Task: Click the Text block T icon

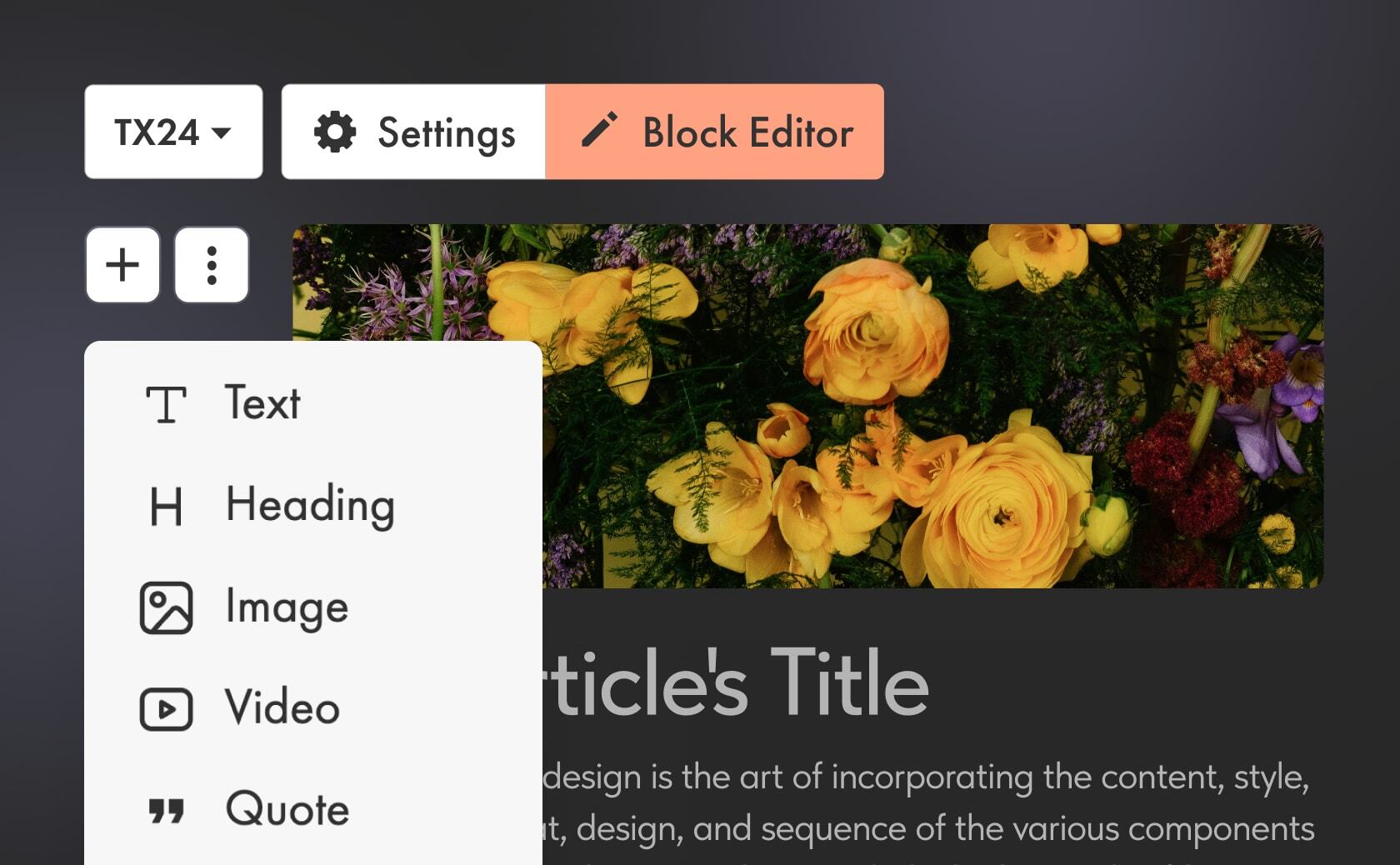Action: point(166,405)
